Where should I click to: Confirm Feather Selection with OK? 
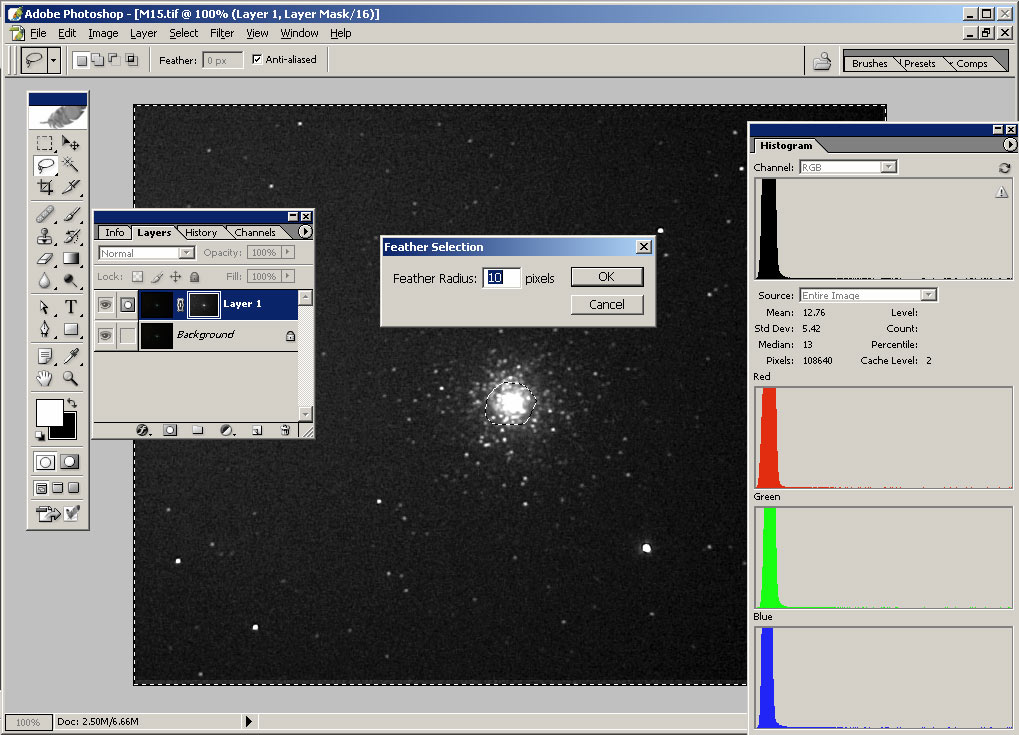point(606,277)
